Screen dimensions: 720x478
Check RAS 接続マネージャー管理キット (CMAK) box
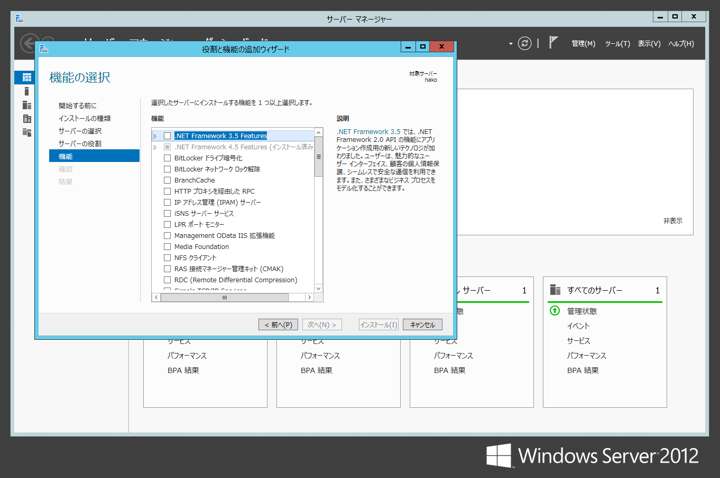pos(167,269)
